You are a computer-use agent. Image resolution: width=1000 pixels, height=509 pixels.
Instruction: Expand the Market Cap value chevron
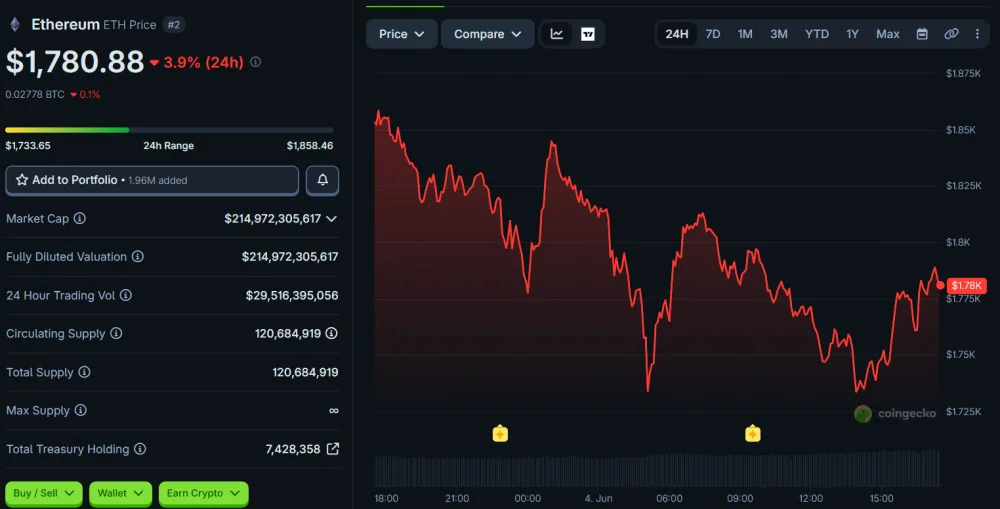pyautogui.click(x=332, y=219)
